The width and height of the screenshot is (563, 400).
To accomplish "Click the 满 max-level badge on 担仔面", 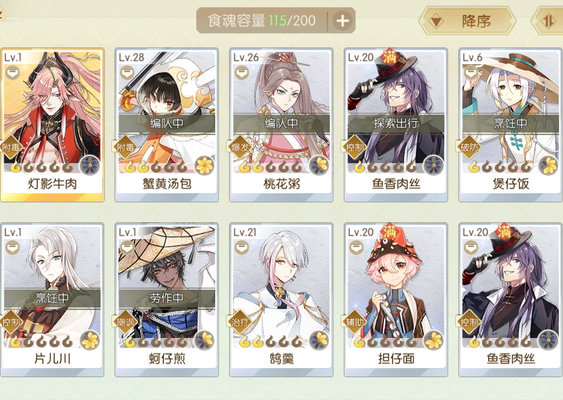I will click(x=390, y=232).
